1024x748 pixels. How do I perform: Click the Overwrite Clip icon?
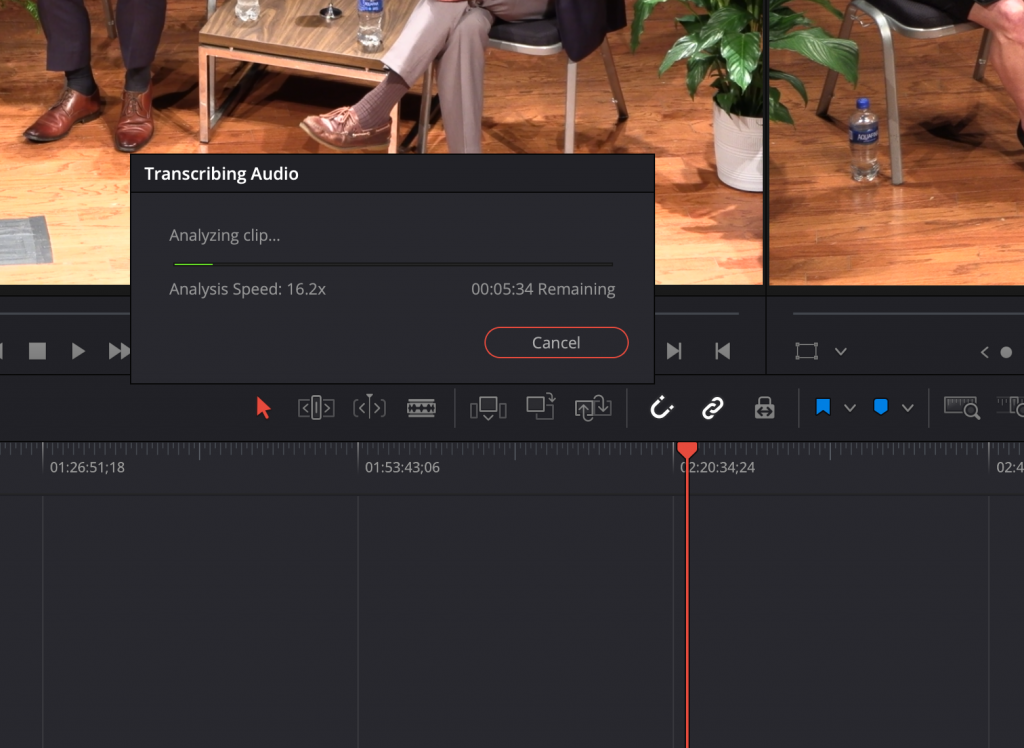coord(541,406)
